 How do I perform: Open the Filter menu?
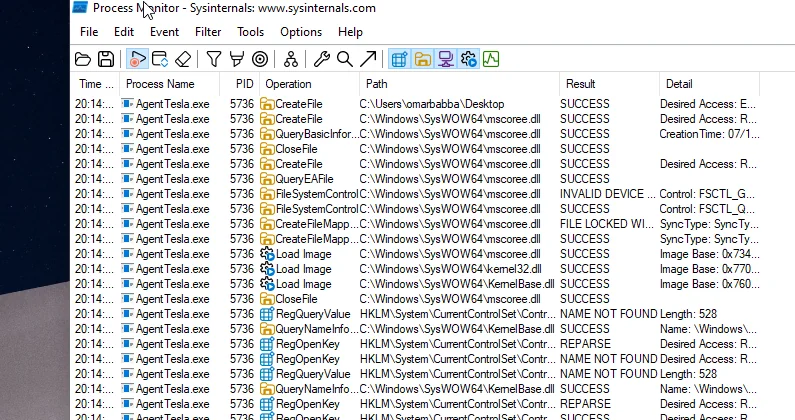tap(208, 32)
